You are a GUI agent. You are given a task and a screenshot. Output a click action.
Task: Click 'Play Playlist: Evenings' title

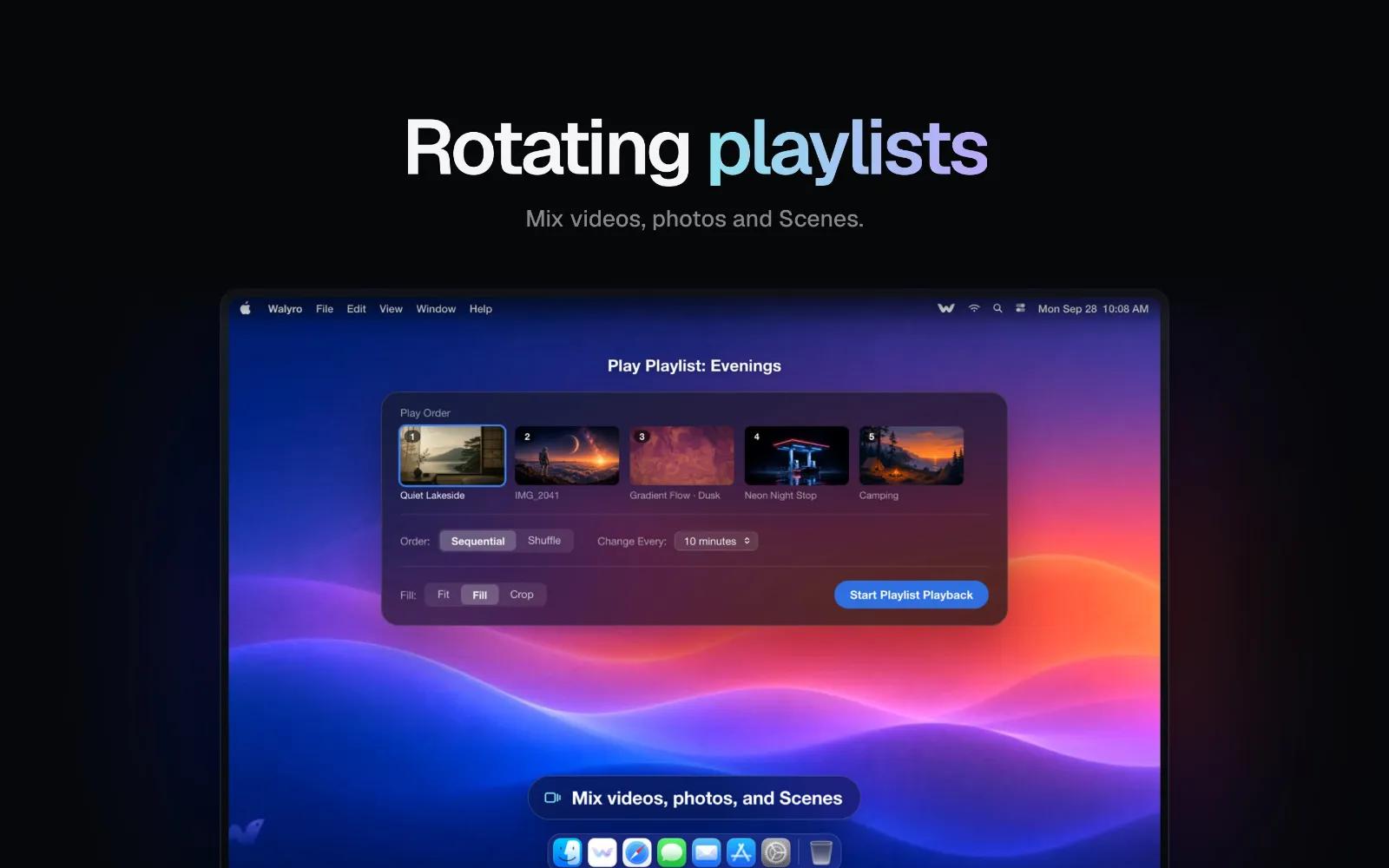pyautogui.click(x=694, y=365)
